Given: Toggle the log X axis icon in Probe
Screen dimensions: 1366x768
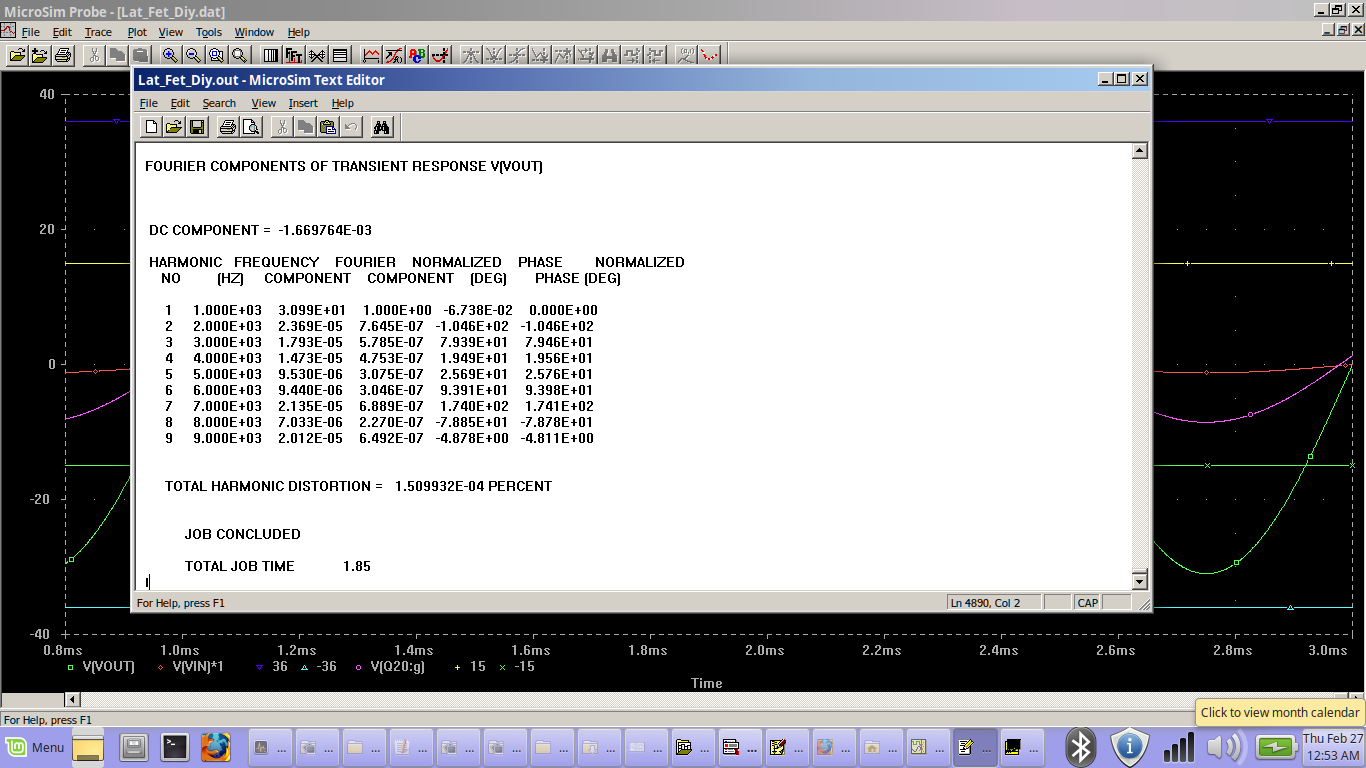Looking at the screenshot, I should 270,55.
